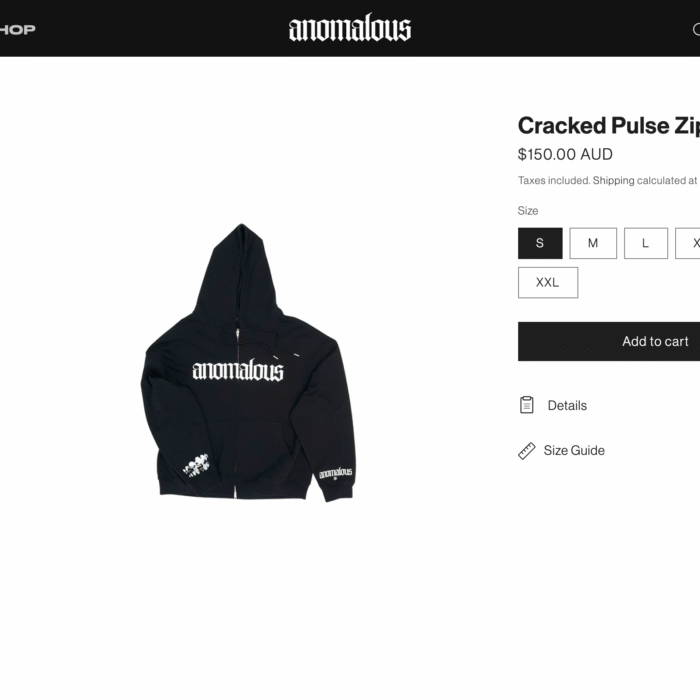Click the anomalous logo in header
This screenshot has height=700, width=700.
pos(350,28)
